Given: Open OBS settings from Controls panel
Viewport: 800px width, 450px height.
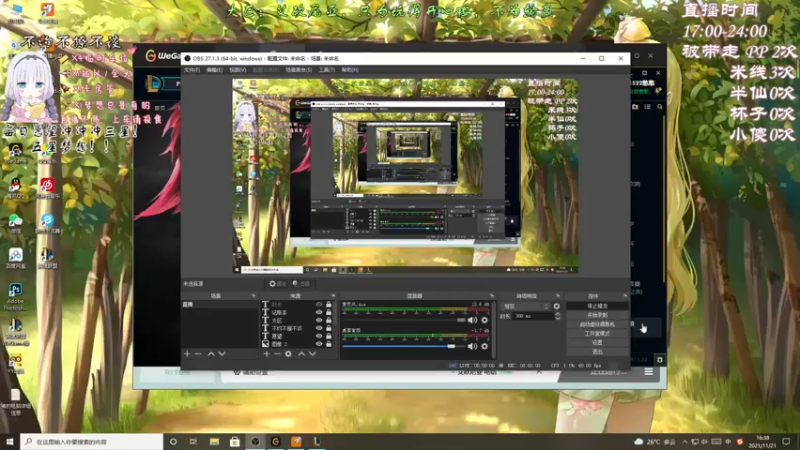Looking at the screenshot, I should coord(597,343).
